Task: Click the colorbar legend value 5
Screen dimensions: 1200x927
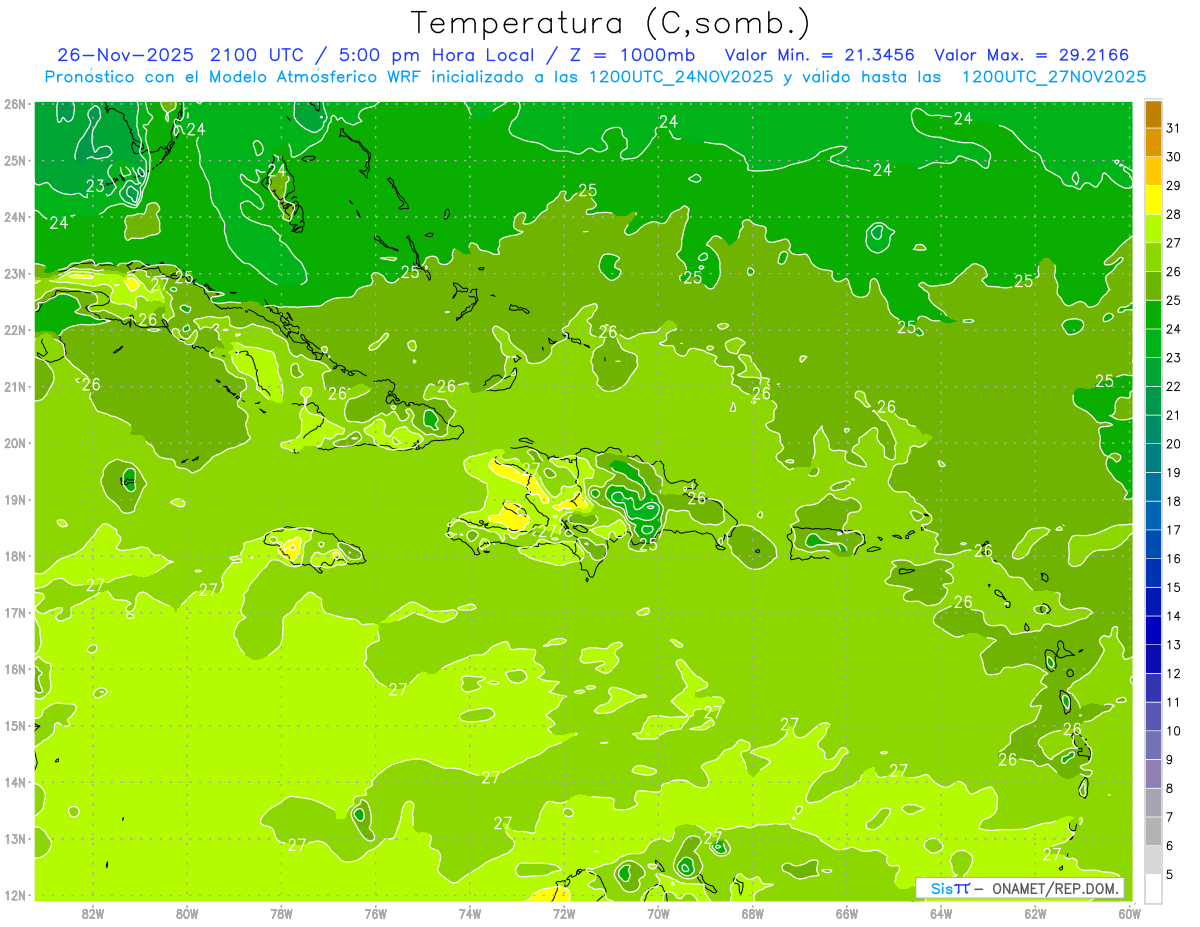Action: coord(1170,874)
